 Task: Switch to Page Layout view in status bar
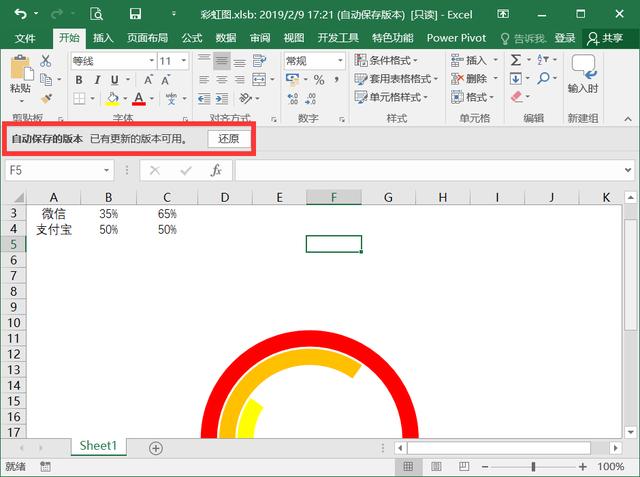(x=436, y=466)
